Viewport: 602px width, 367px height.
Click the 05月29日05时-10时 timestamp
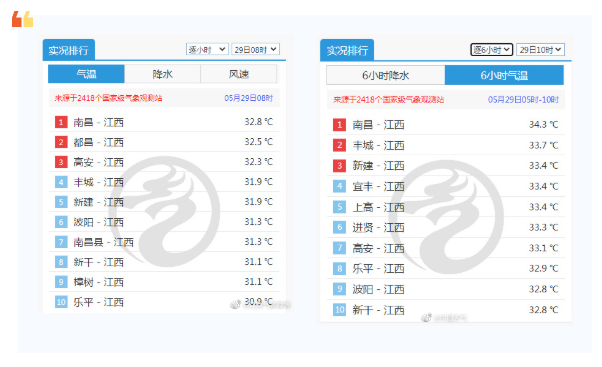pyautogui.click(x=523, y=100)
